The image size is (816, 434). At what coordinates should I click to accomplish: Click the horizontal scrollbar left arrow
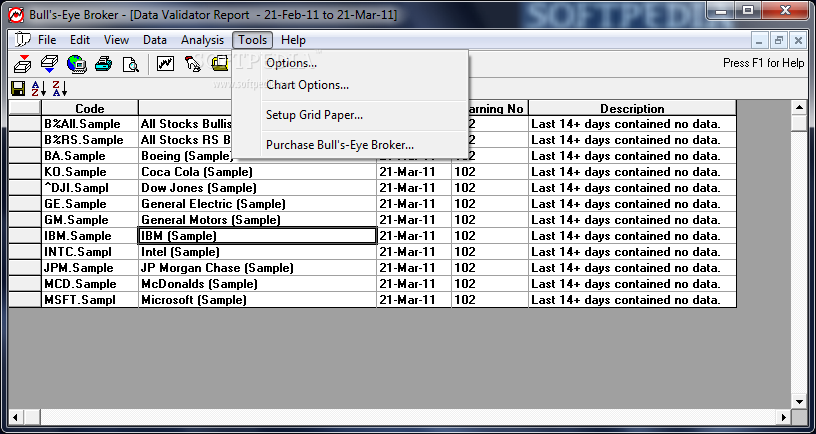pyautogui.click(x=16, y=417)
